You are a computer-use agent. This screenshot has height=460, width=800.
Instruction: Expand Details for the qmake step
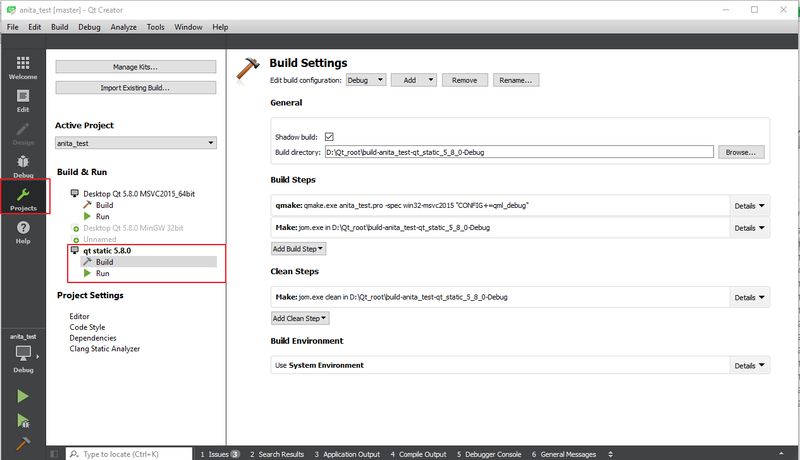coord(749,206)
